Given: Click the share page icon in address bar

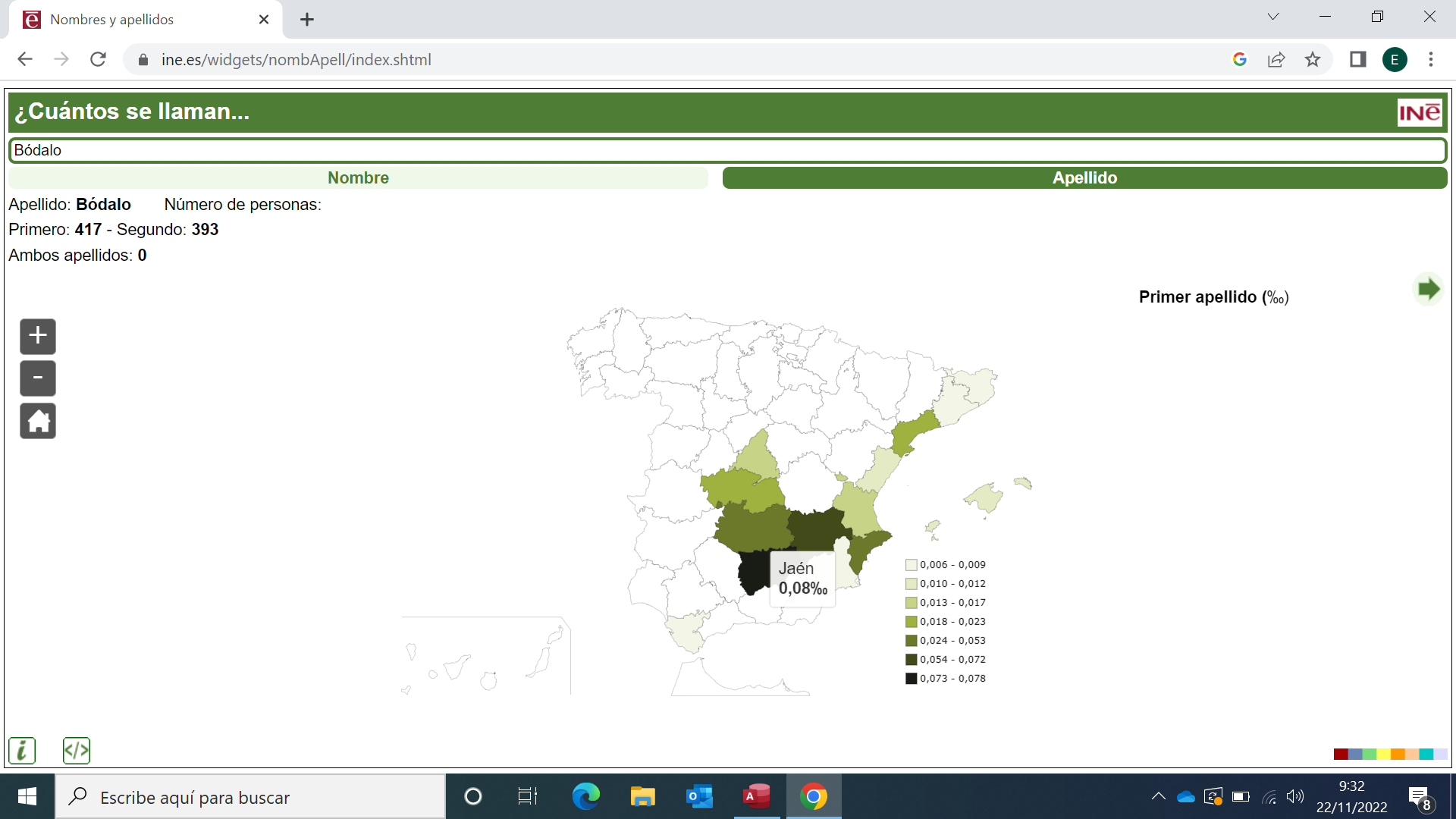Looking at the screenshot, I should 1276,60.
